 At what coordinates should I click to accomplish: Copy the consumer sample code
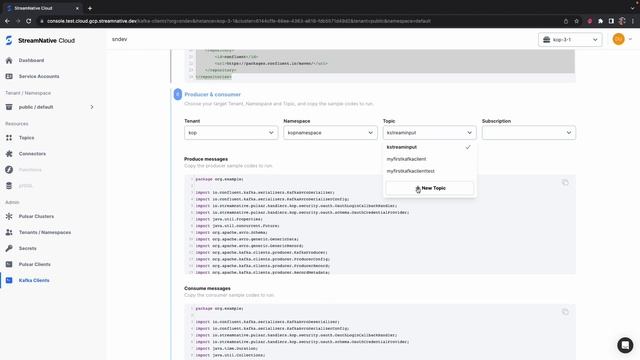[565, 312]
